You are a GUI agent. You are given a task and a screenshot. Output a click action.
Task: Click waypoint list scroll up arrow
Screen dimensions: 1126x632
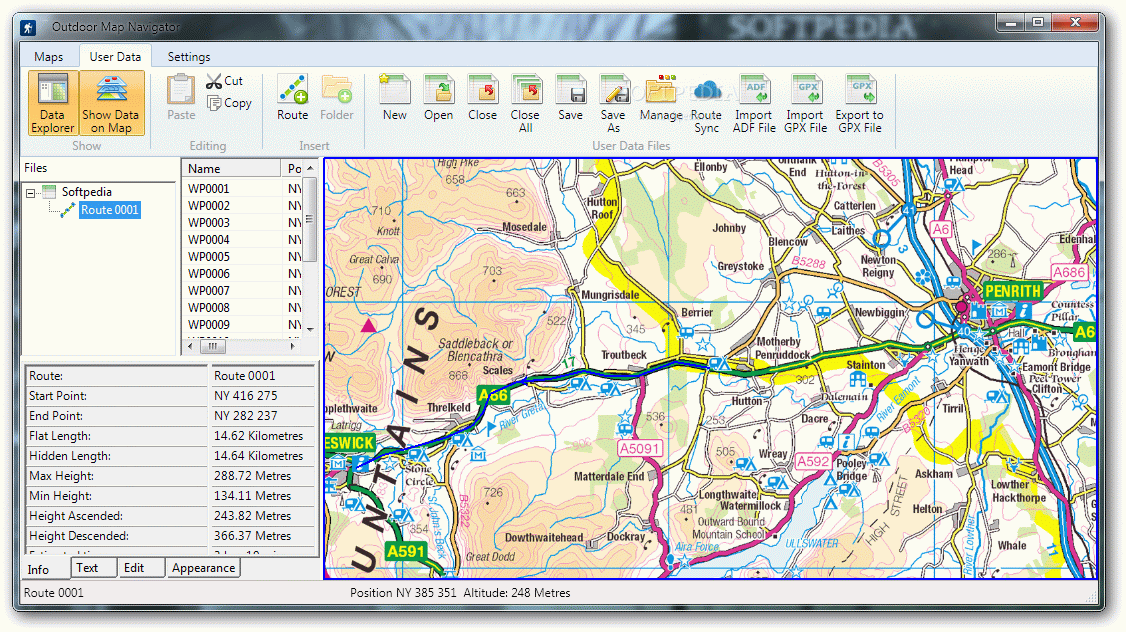pos(310,168)
